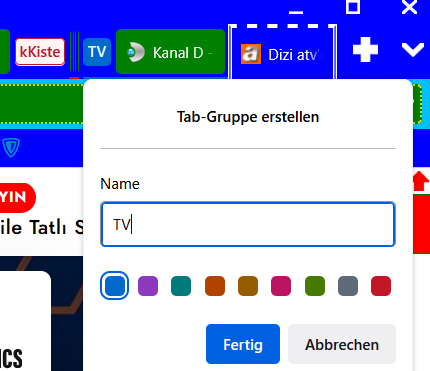430x371 pixels.
Task: Choose the blue group color
Action: coord(114,286)
